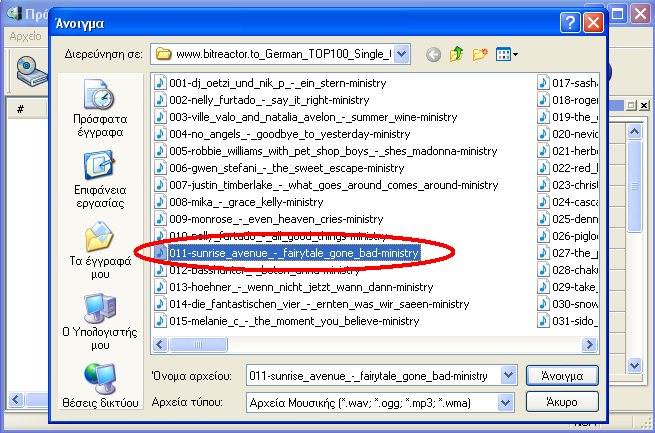Click CD drive icon in background window toolbar

pos(31,72)
